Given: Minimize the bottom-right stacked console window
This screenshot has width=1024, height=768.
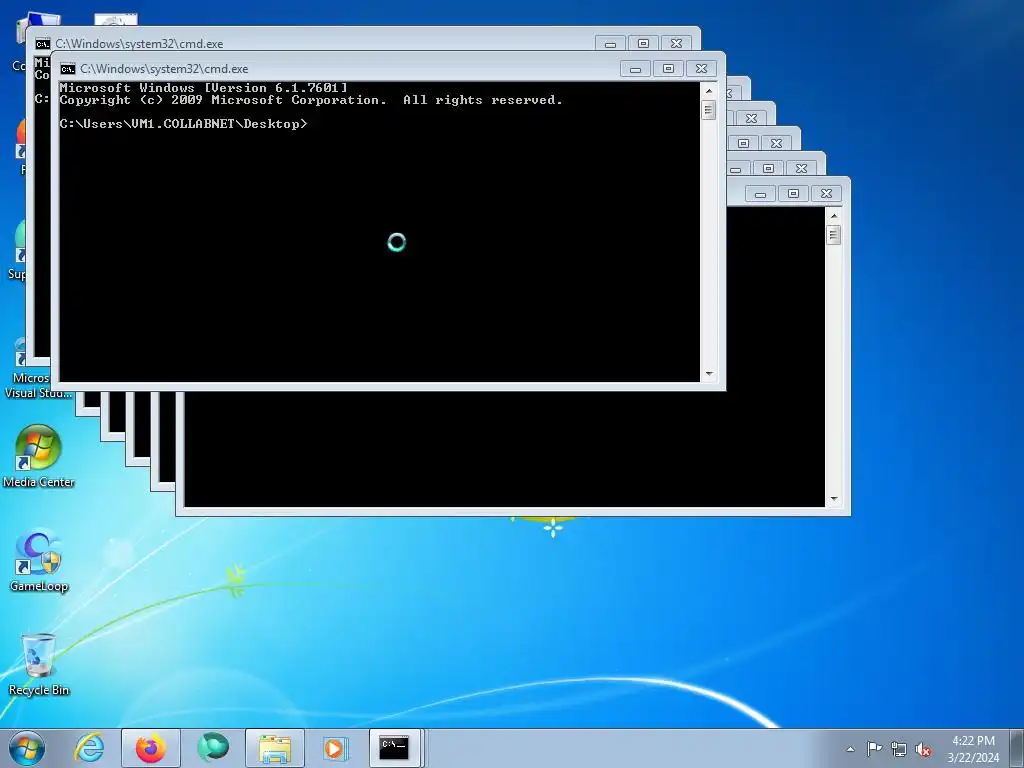Looking at the screenshot, I should [760, 194].
